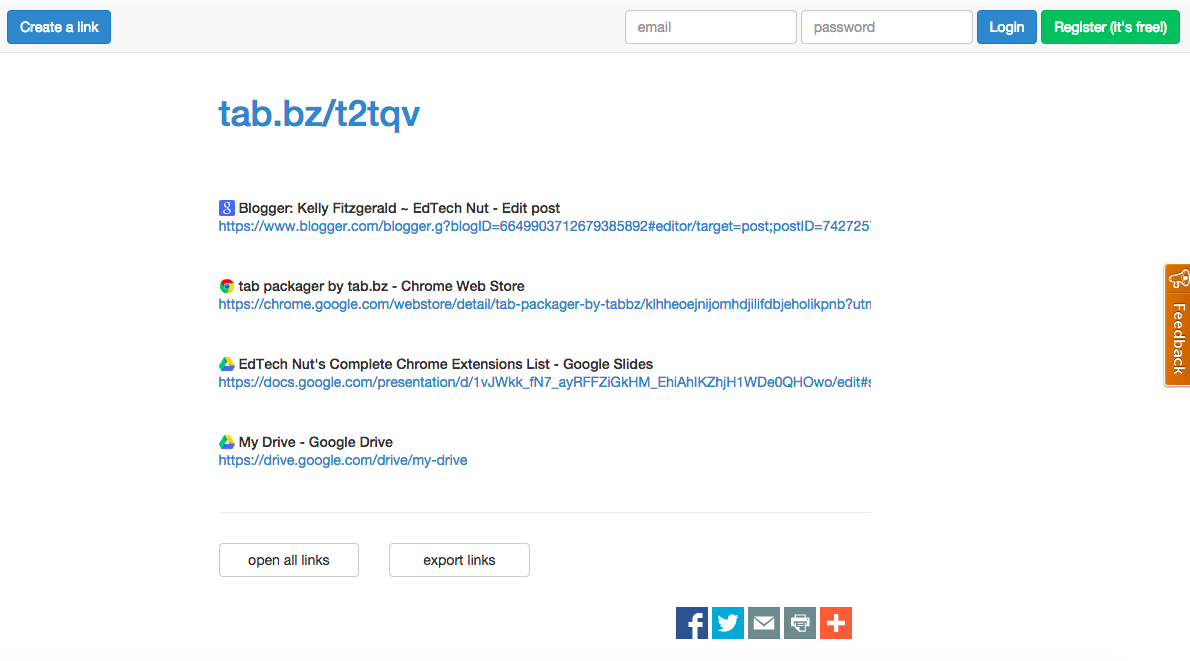Select EdTech Nut's Complete Chrome Extensions List title
This screenshot has height=661, width=1190.
click(445, 364)
